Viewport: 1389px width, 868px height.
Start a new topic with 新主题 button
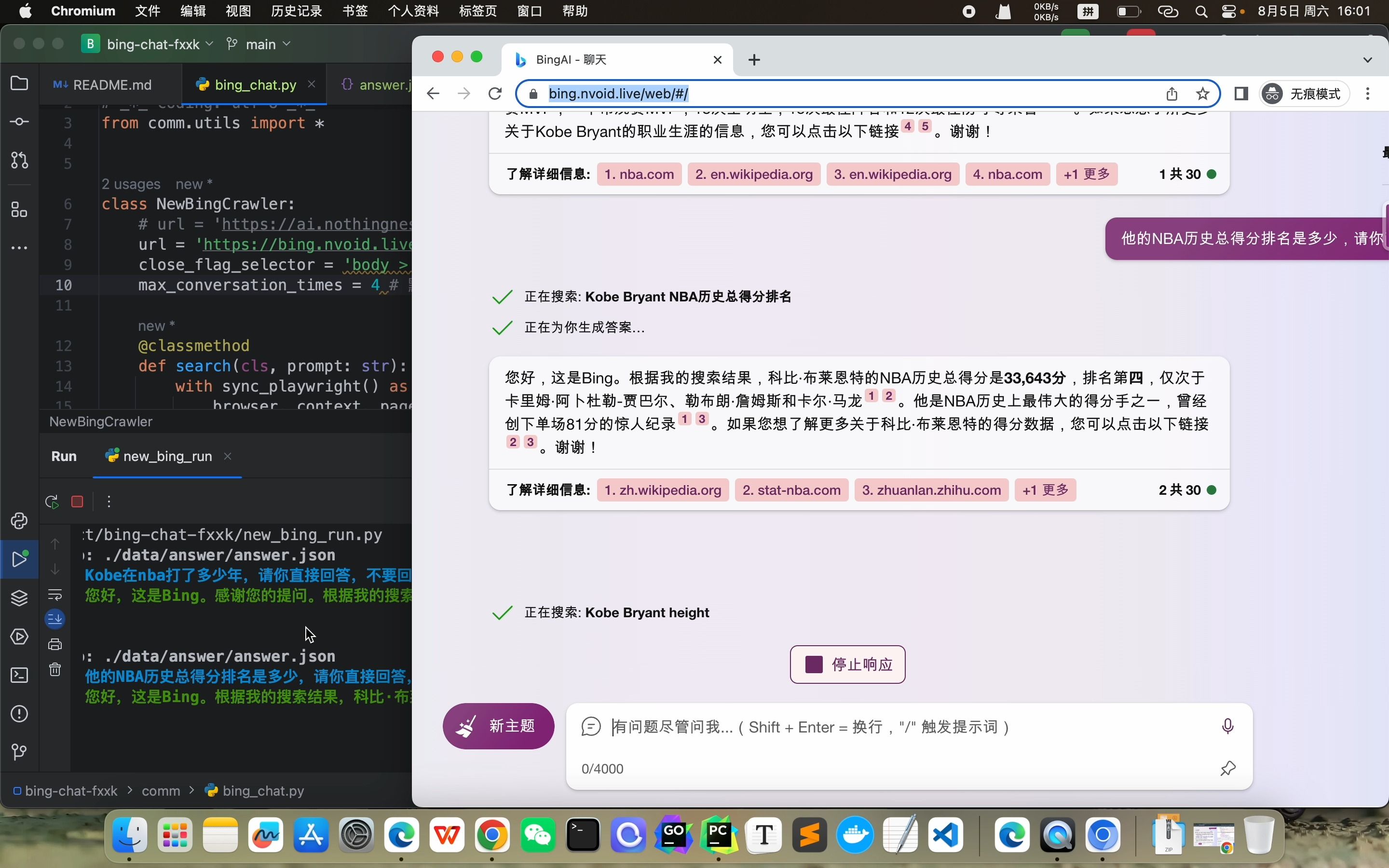(x=498, y=726)
